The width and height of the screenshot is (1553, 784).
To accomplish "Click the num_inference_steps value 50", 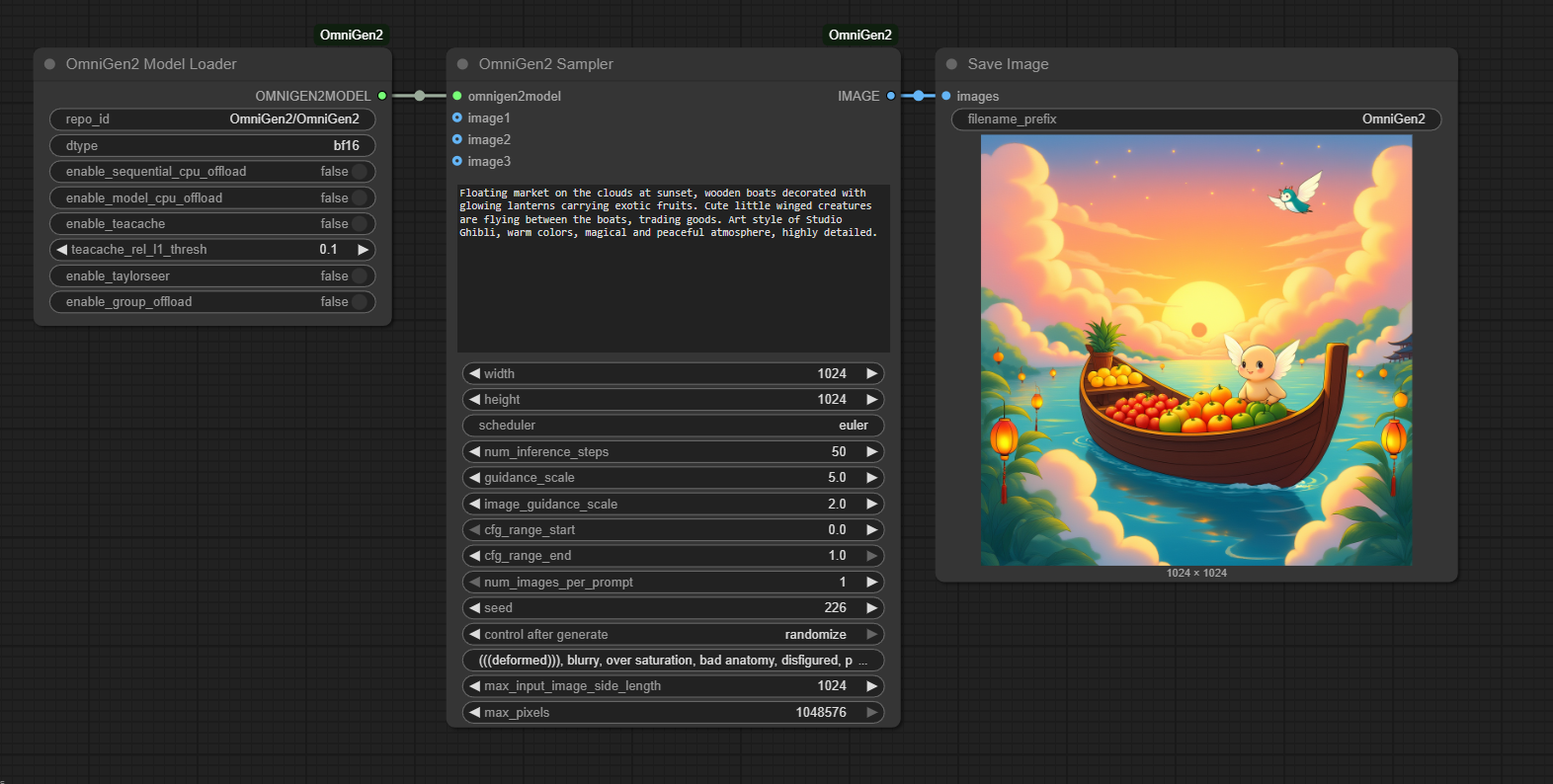I will [x=839, y=451].
